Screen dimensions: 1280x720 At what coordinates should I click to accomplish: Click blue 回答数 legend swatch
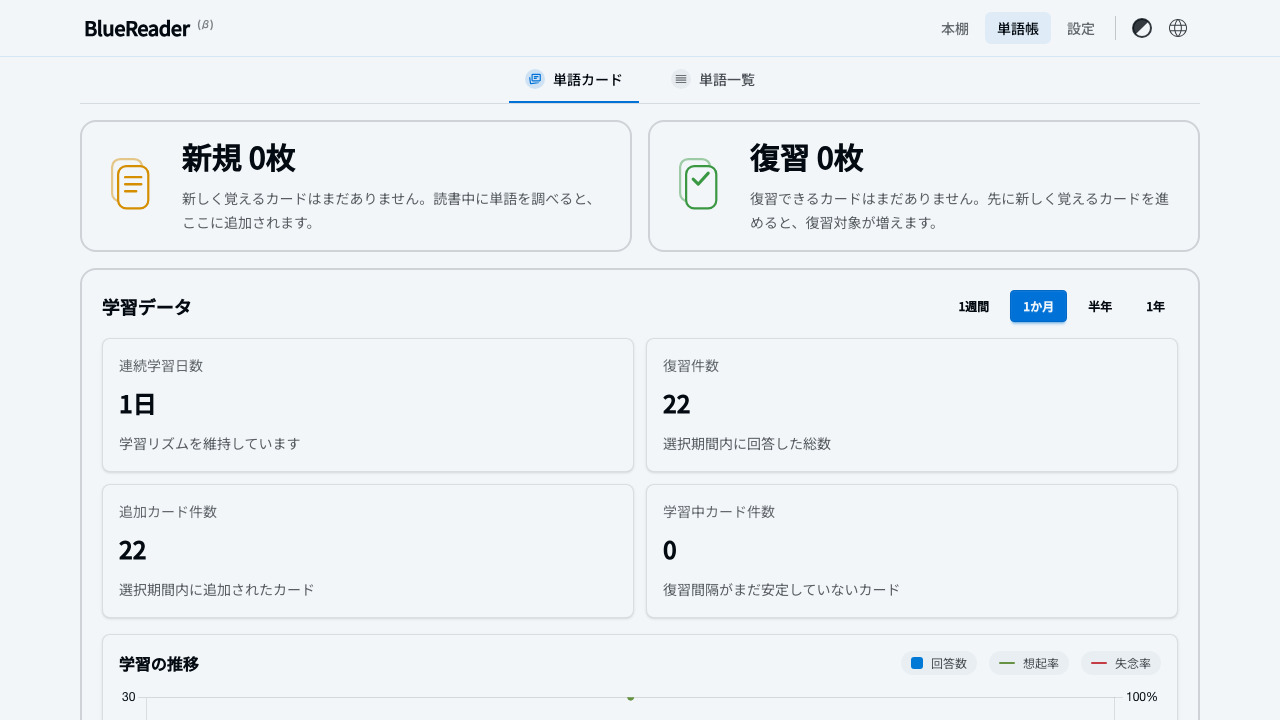coord(917,663)
